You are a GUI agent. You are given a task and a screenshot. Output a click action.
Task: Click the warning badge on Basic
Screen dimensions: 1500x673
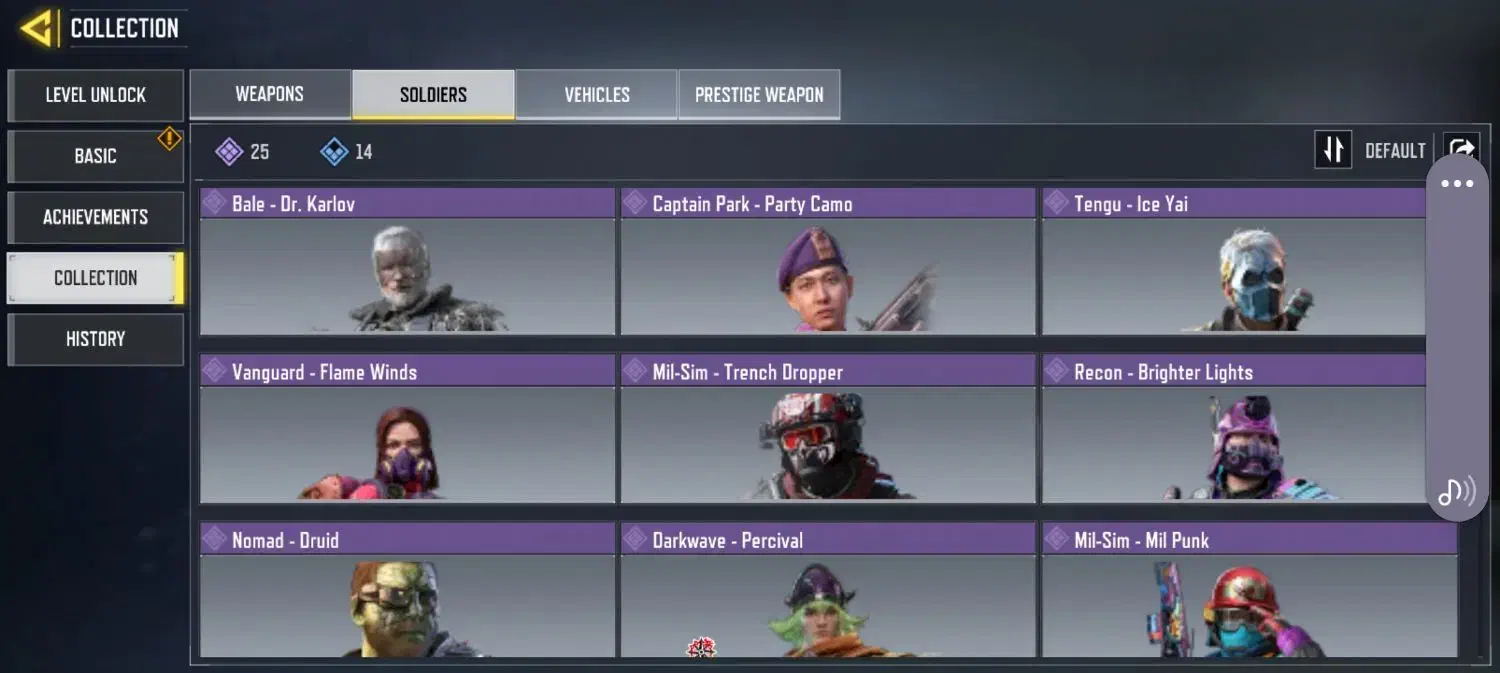pos(170,139)
